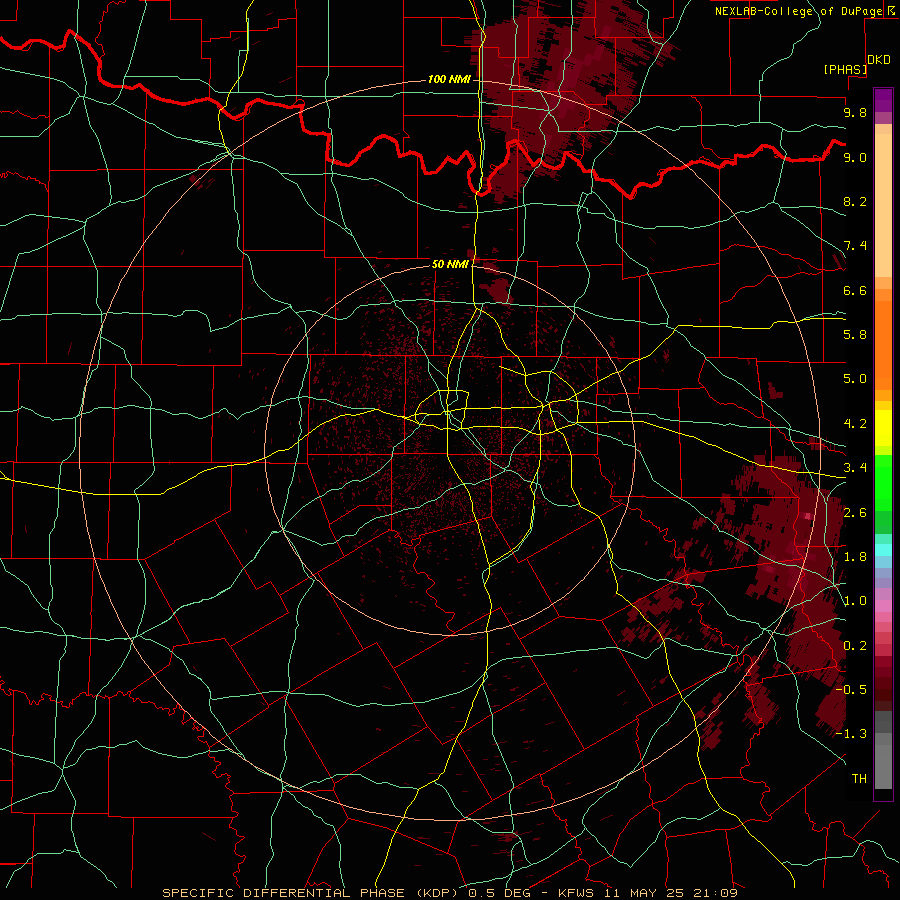Select the -0.5 scale value

click(852, 690)
